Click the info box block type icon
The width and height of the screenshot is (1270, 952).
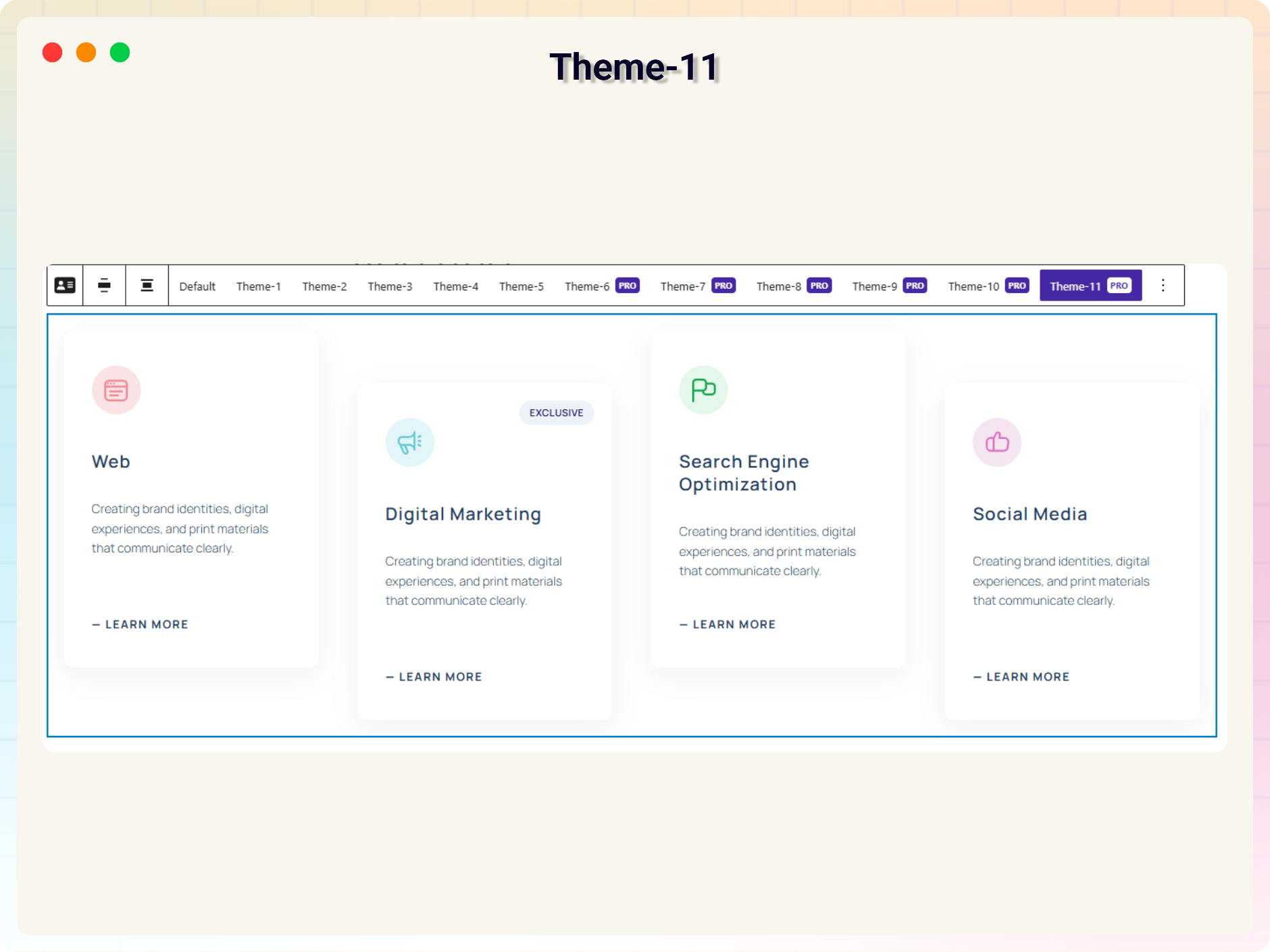tap(65, 286)
